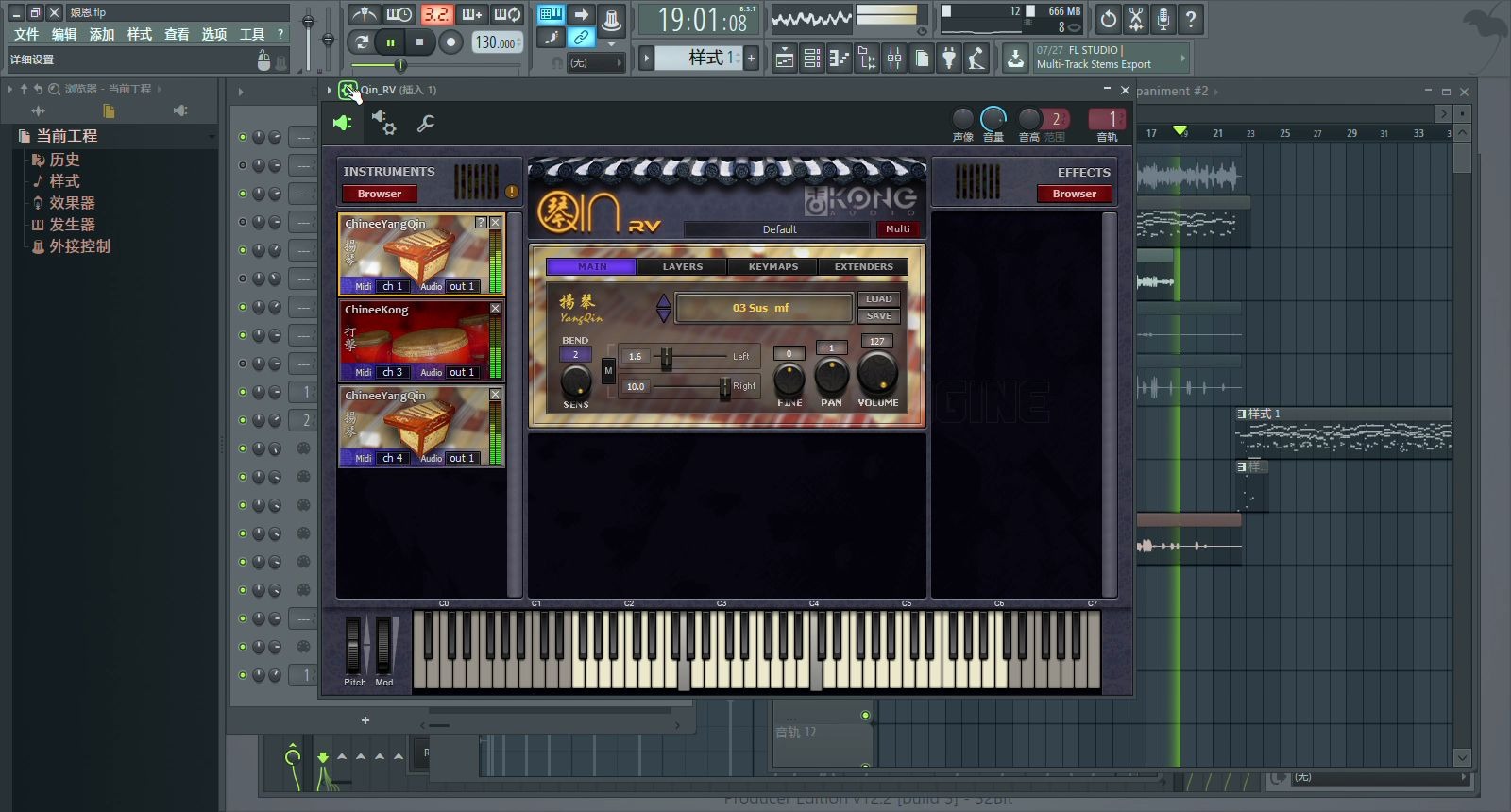
Task: Click the help icon on first ChineeYangQin slot
Action: tap(481, 223)
